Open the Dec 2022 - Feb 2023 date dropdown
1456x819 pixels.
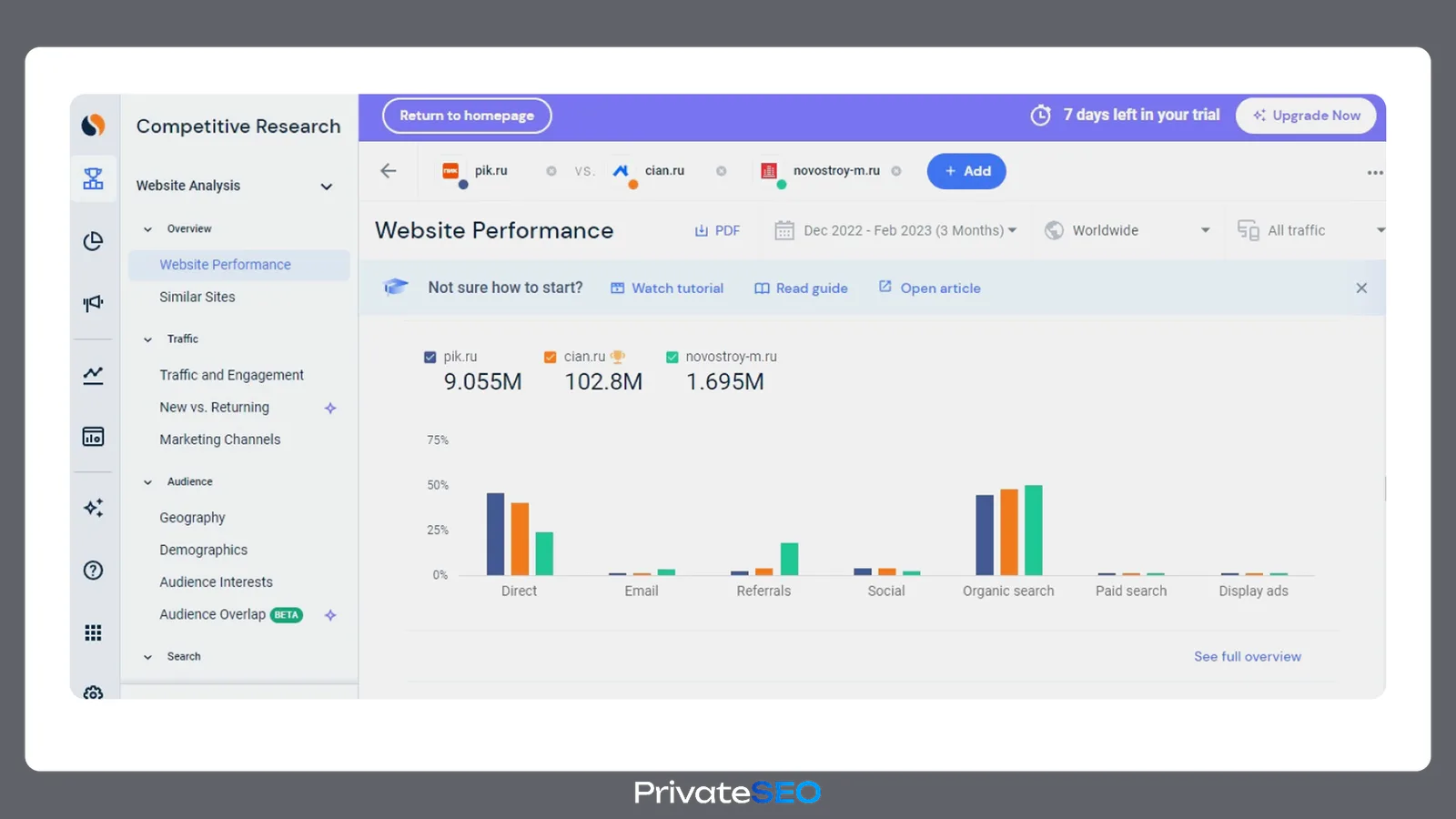(x=896, y=230)
